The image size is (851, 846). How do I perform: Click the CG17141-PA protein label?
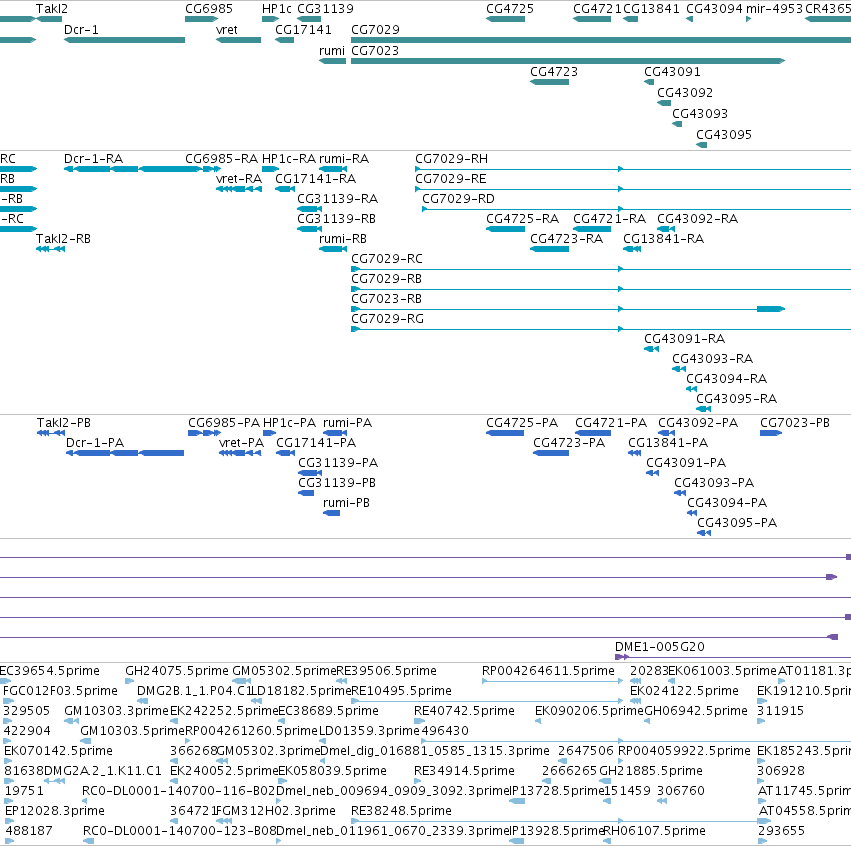click(316, 443)
